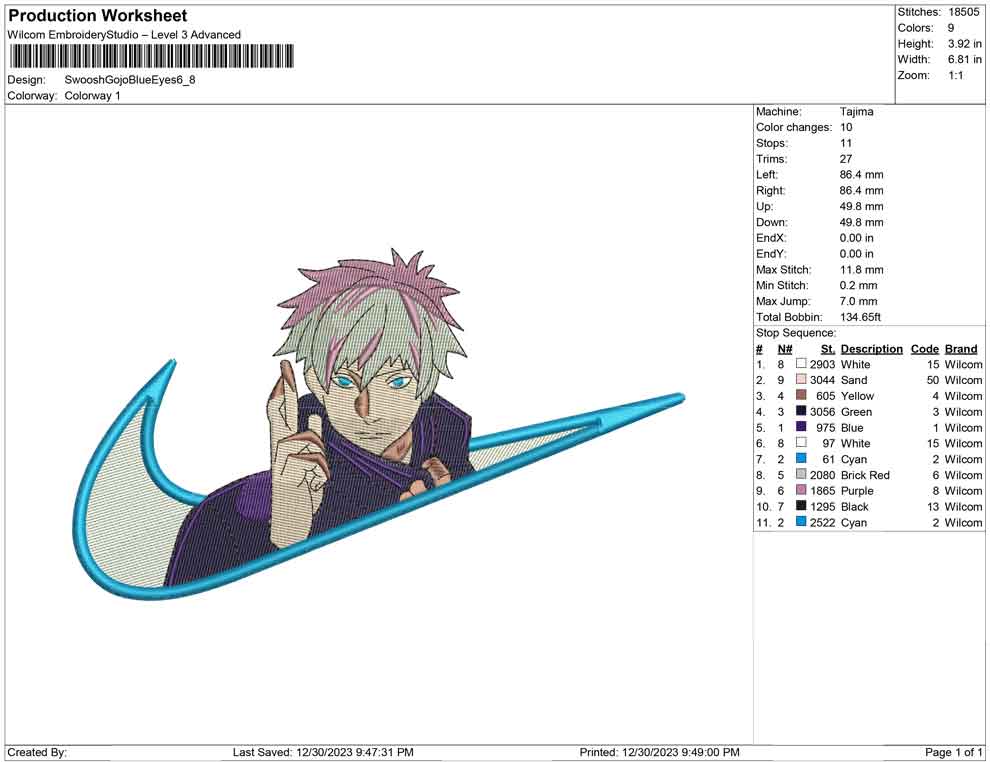Click the Right value 86.4 mm
Screen dimensions: 990x762
[862, 191]
